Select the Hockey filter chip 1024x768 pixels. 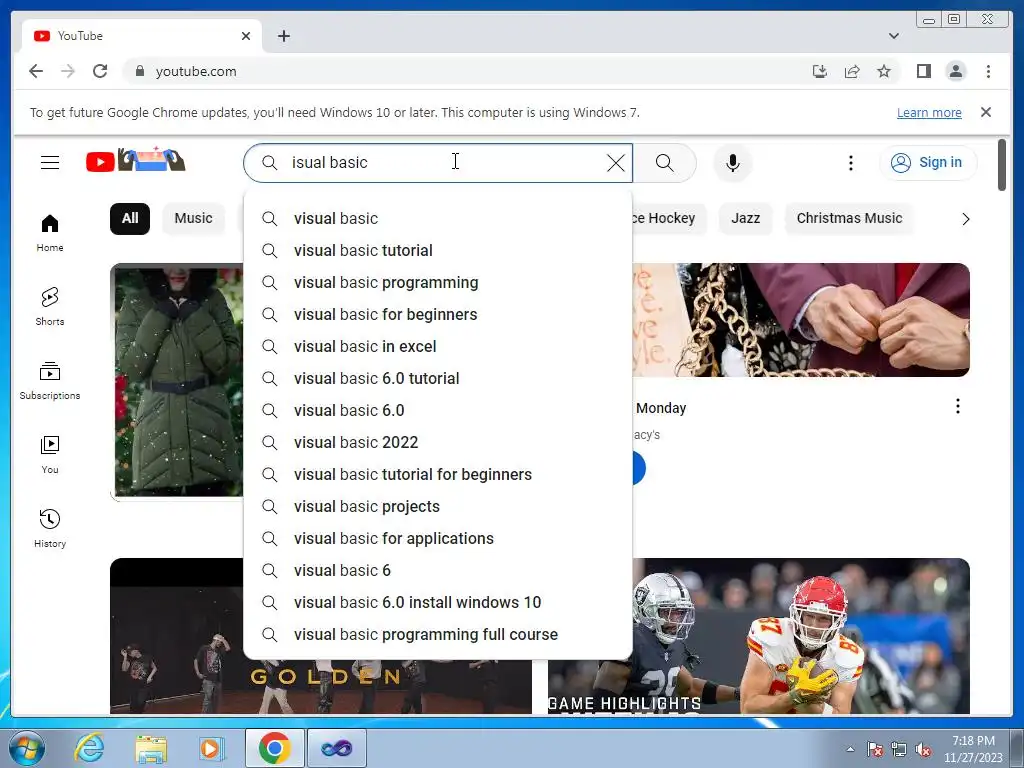(x=669, y=218)
